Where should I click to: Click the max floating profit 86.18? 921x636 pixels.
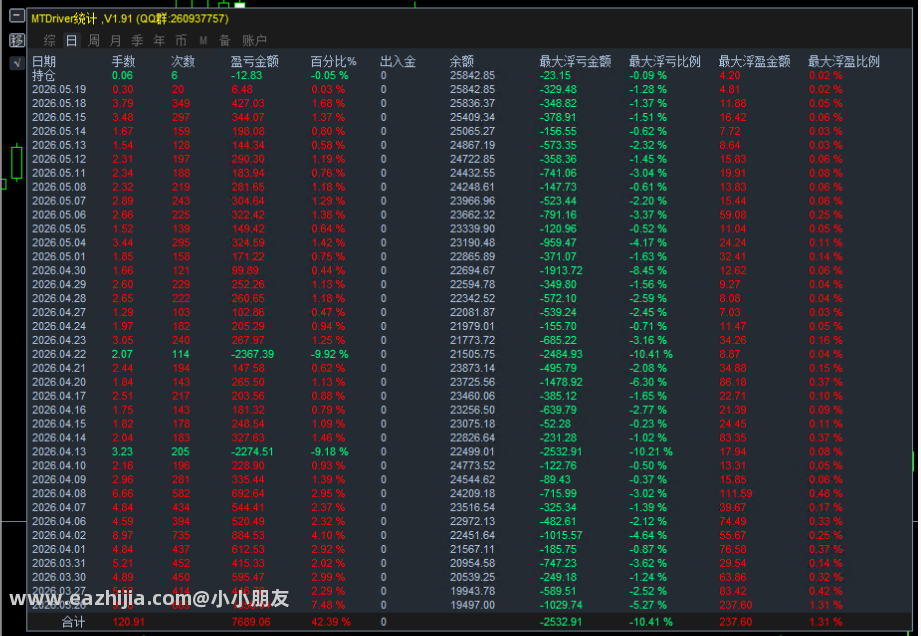[733, 382]
